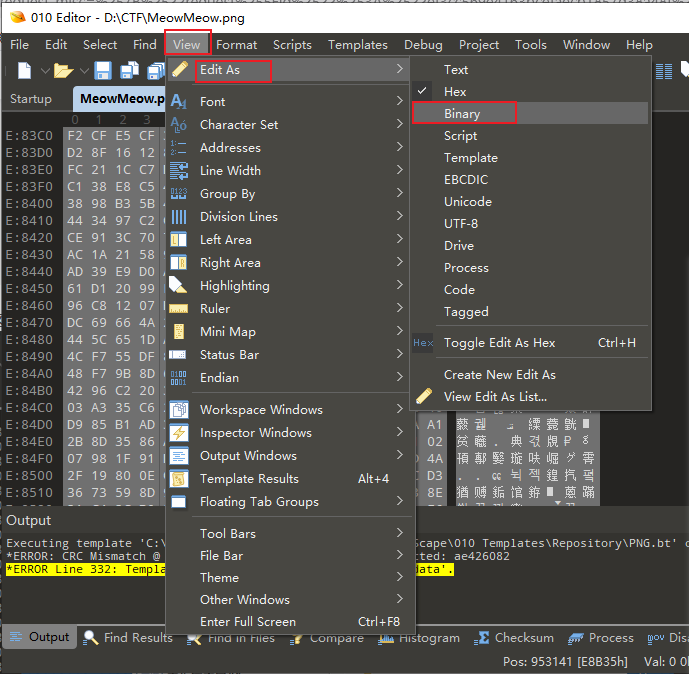Choose Text edit mode
689x674 pixels.
(x=530, y=69)
